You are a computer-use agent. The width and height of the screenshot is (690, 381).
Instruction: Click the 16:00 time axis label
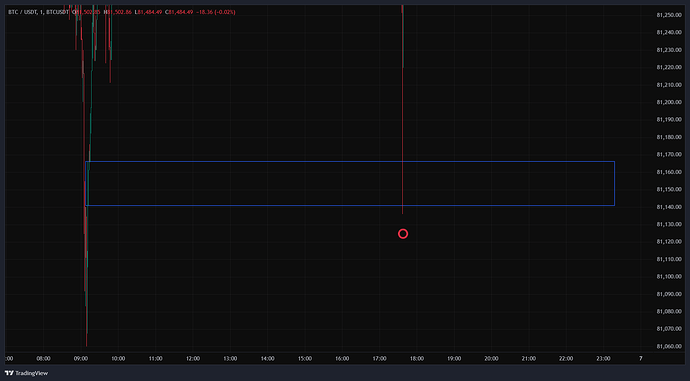342,359
